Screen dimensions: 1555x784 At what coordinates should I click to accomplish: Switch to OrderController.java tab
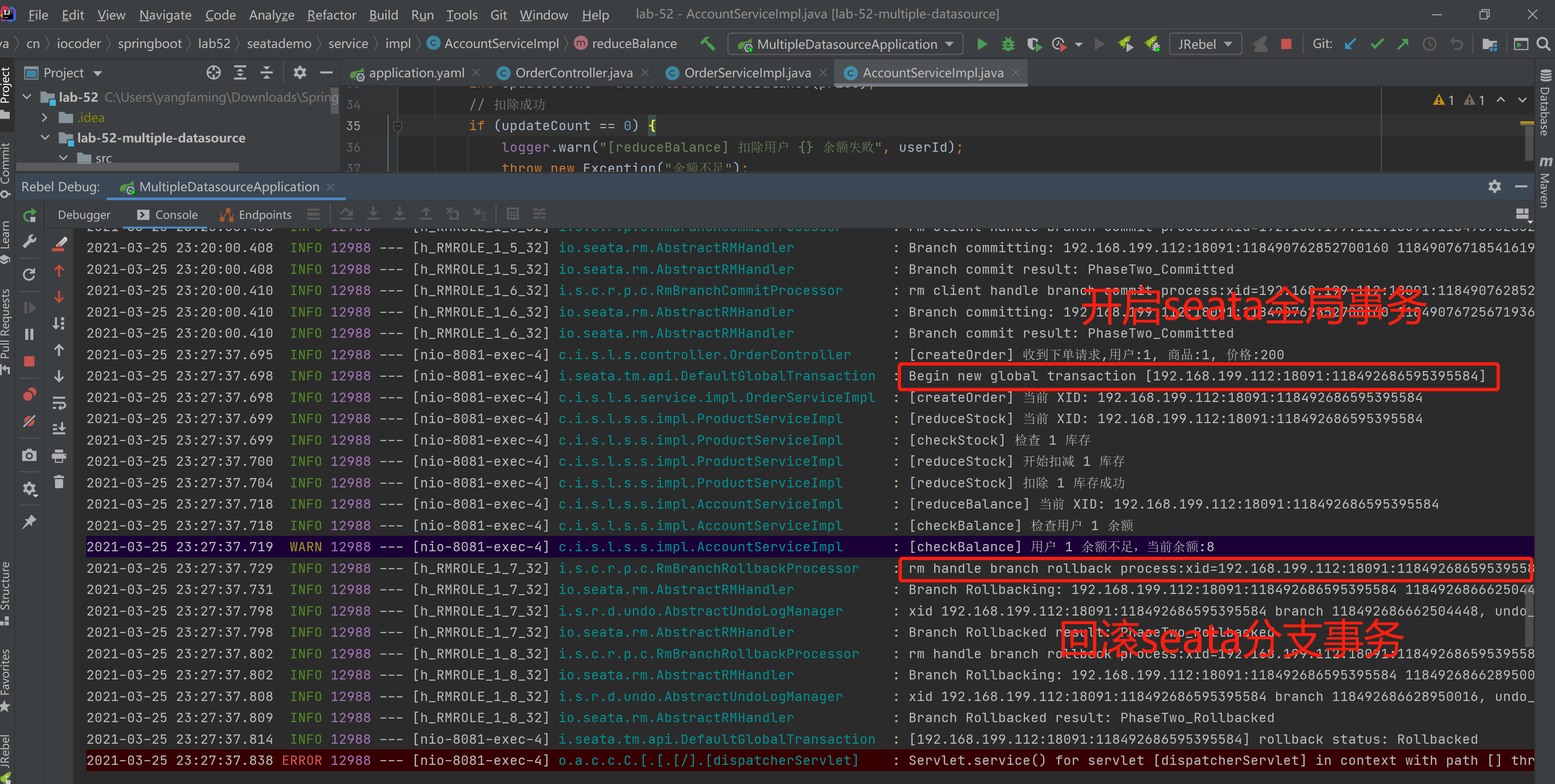click(574, 72)
